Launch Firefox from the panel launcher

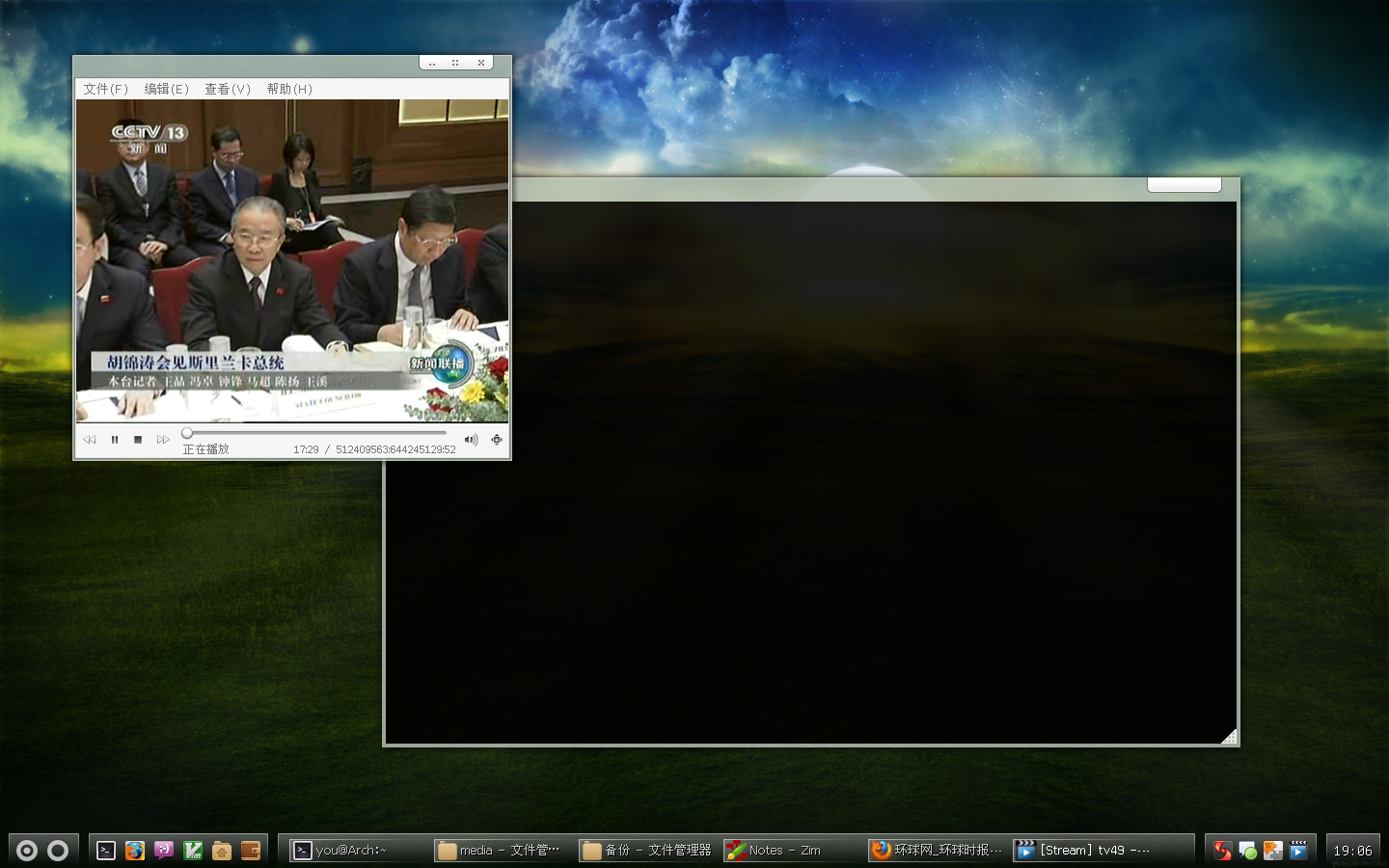135,850
